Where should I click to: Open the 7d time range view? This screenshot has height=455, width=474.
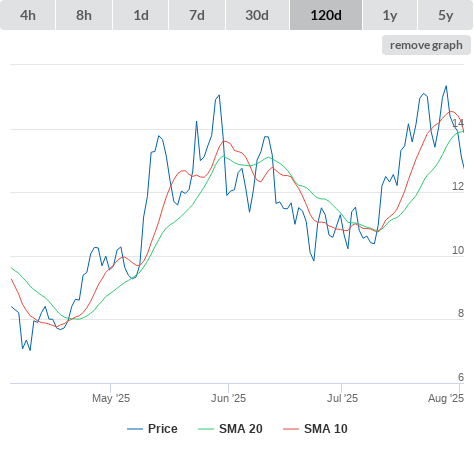(197, 15)
